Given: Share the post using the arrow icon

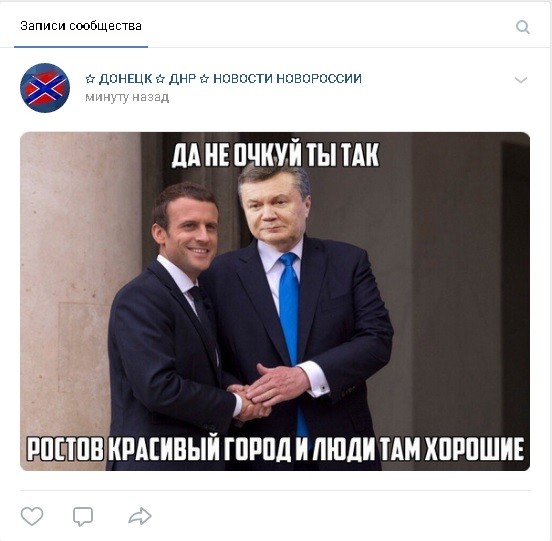Looking at the screenshot, I should pos(140,516).
